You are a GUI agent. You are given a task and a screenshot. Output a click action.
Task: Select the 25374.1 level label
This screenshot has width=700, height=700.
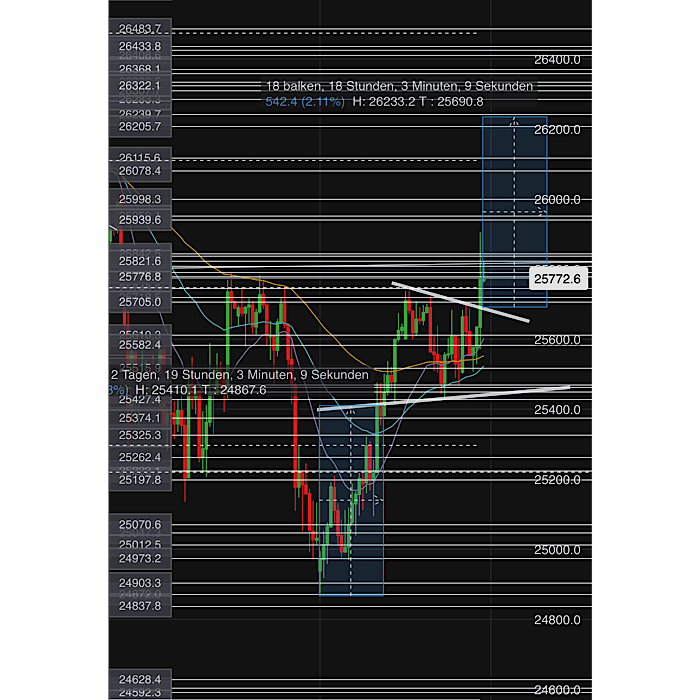[140, 418]
